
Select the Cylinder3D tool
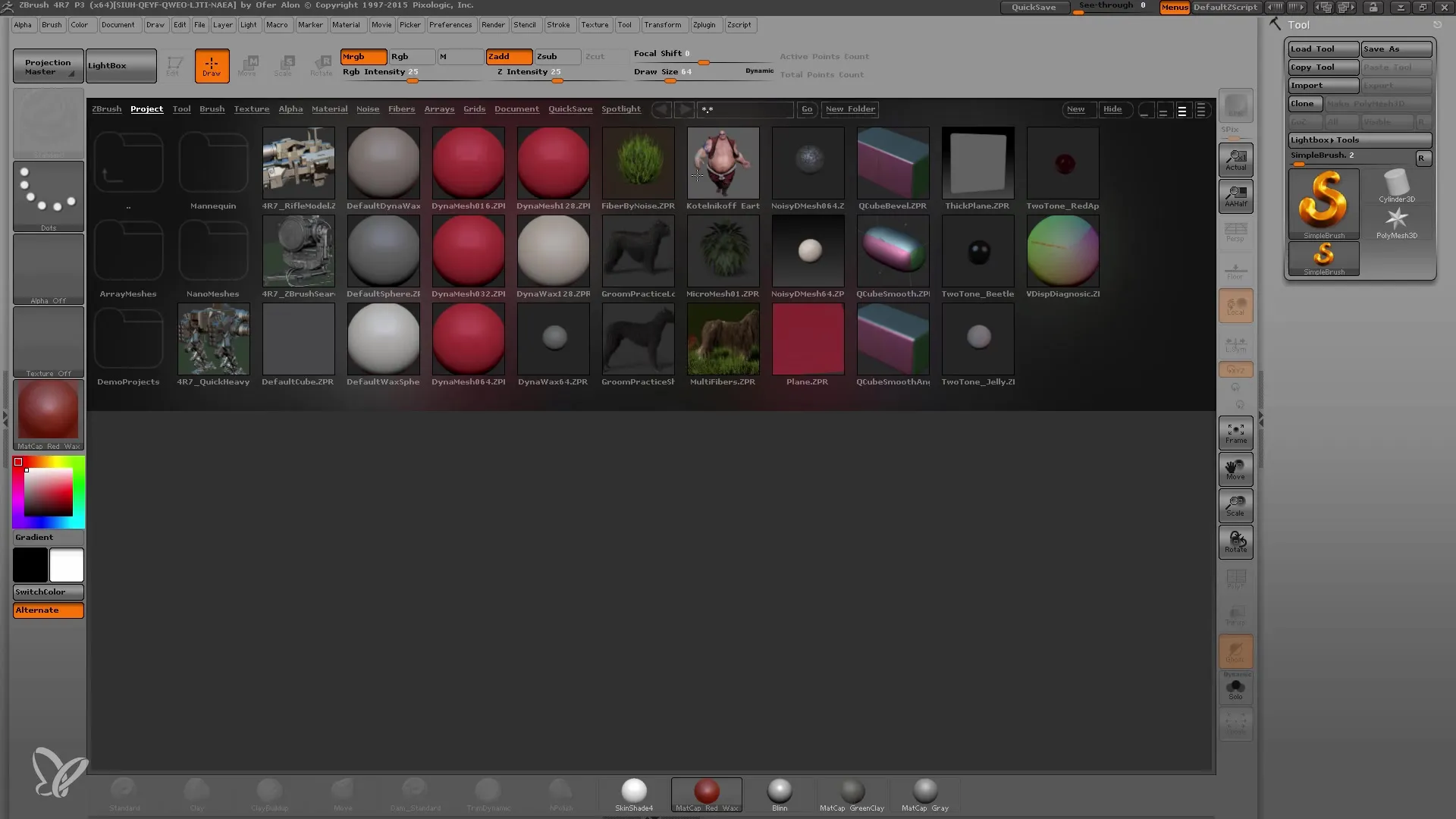click(x=1396, y=186)
